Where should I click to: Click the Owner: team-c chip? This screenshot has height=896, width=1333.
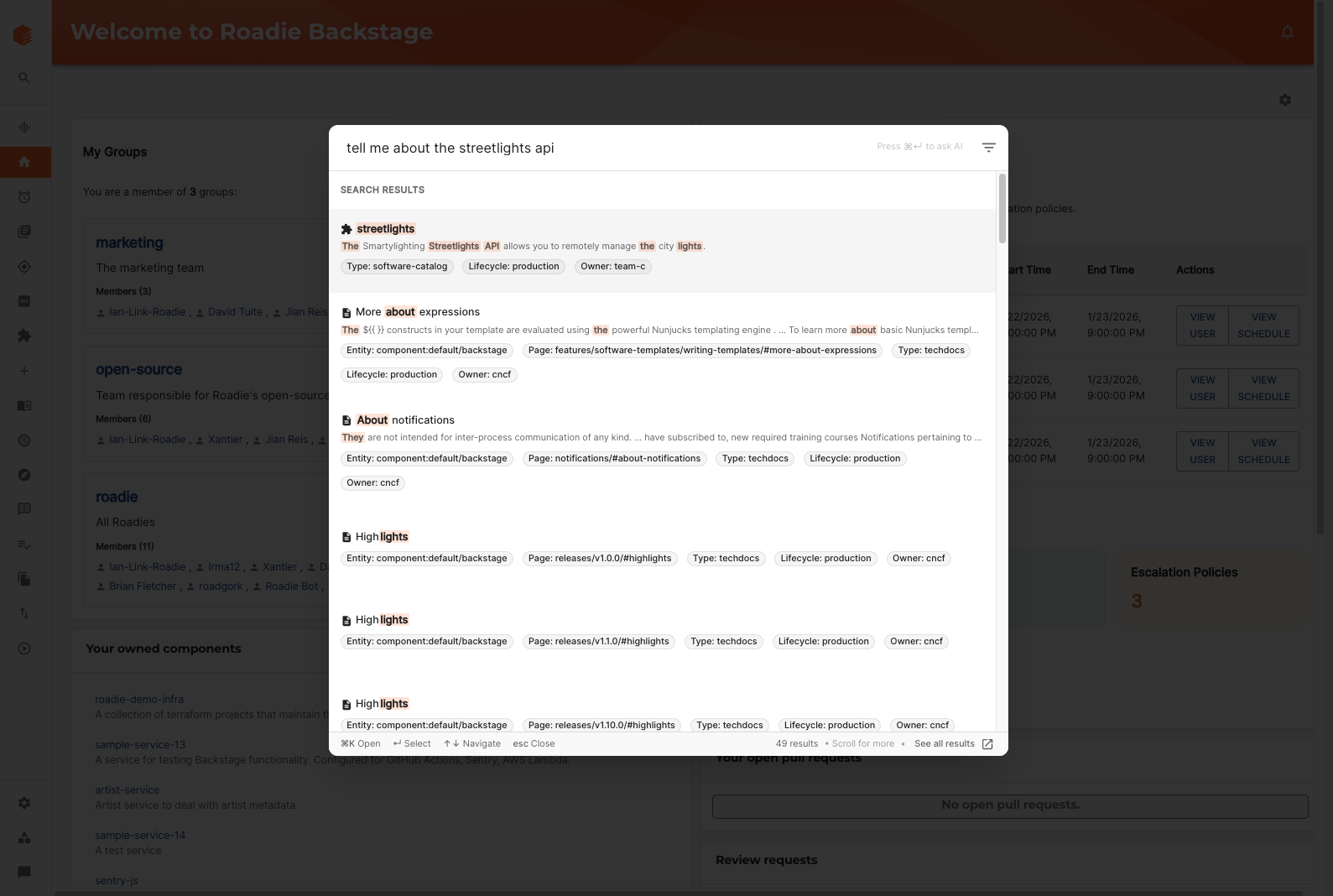pos(613,267)
